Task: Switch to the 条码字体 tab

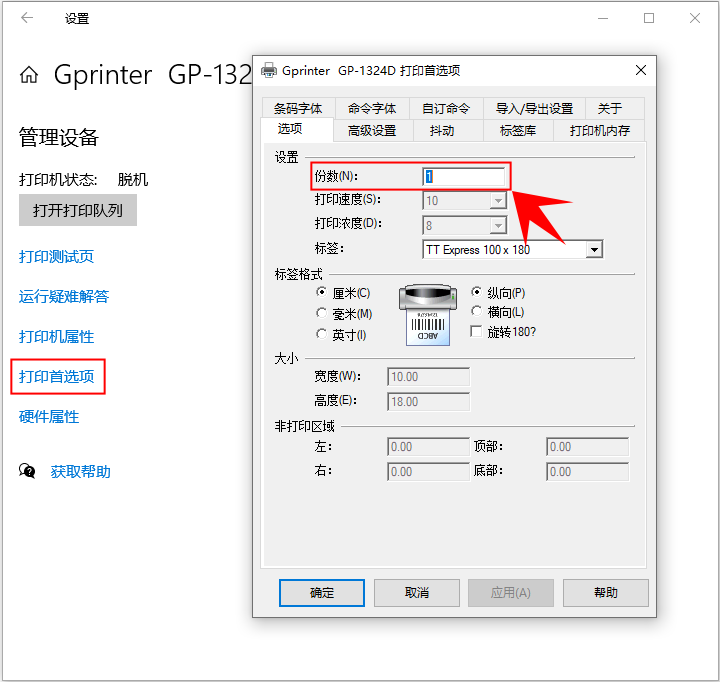Action: pyautogui.click(x=298, y=108)
